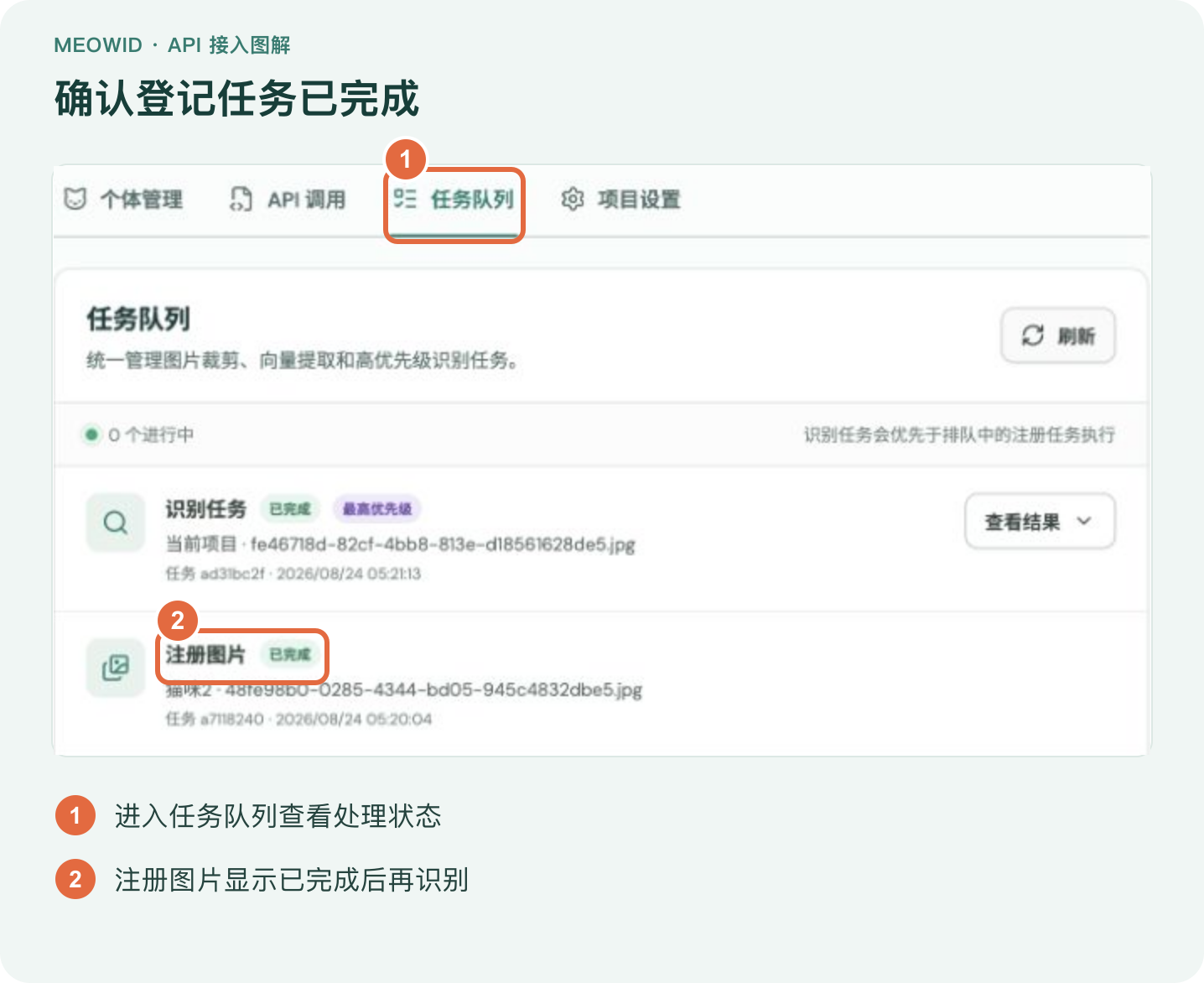The image size is (1204, 983).
Task: Click the 已完成 badge beside 注册图片
Action: click(x=290, y=654)
